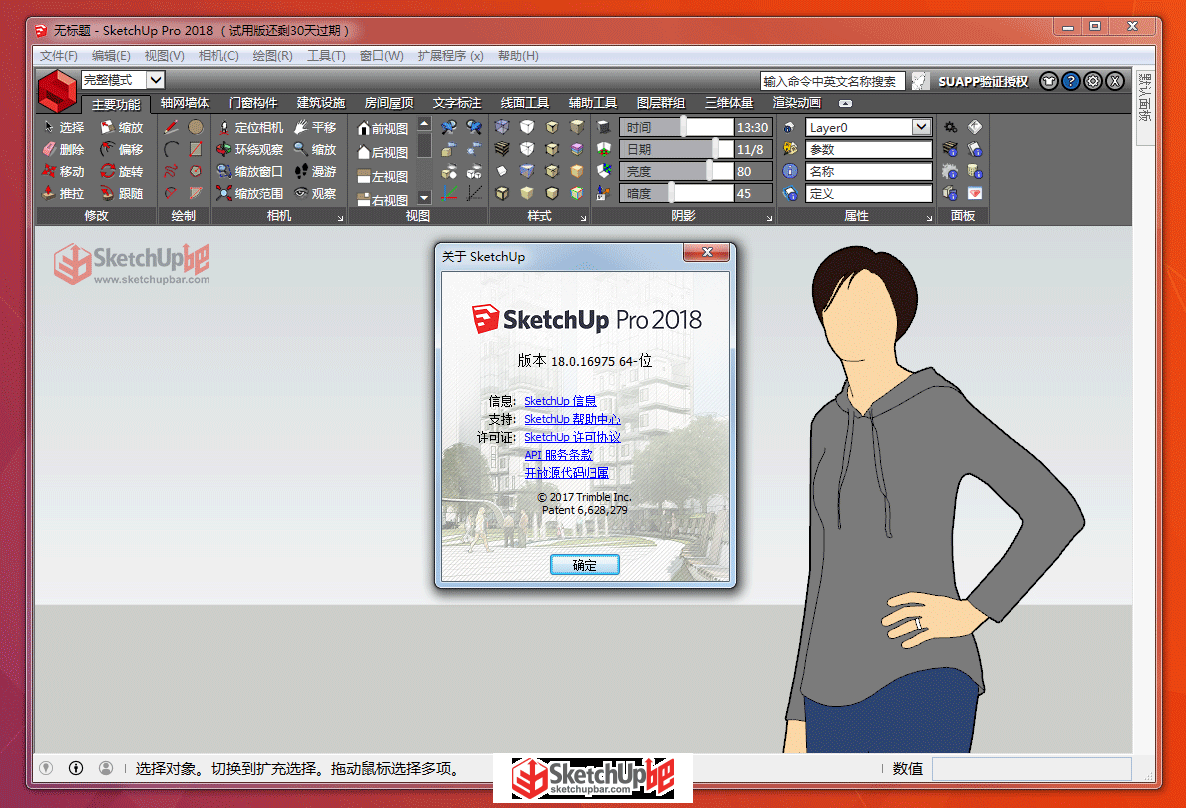Viewport: 1186px width, 808px height.
Task: Click the SUAPP red cube logo
Action: pyautogui.click(x=57, y=91)
